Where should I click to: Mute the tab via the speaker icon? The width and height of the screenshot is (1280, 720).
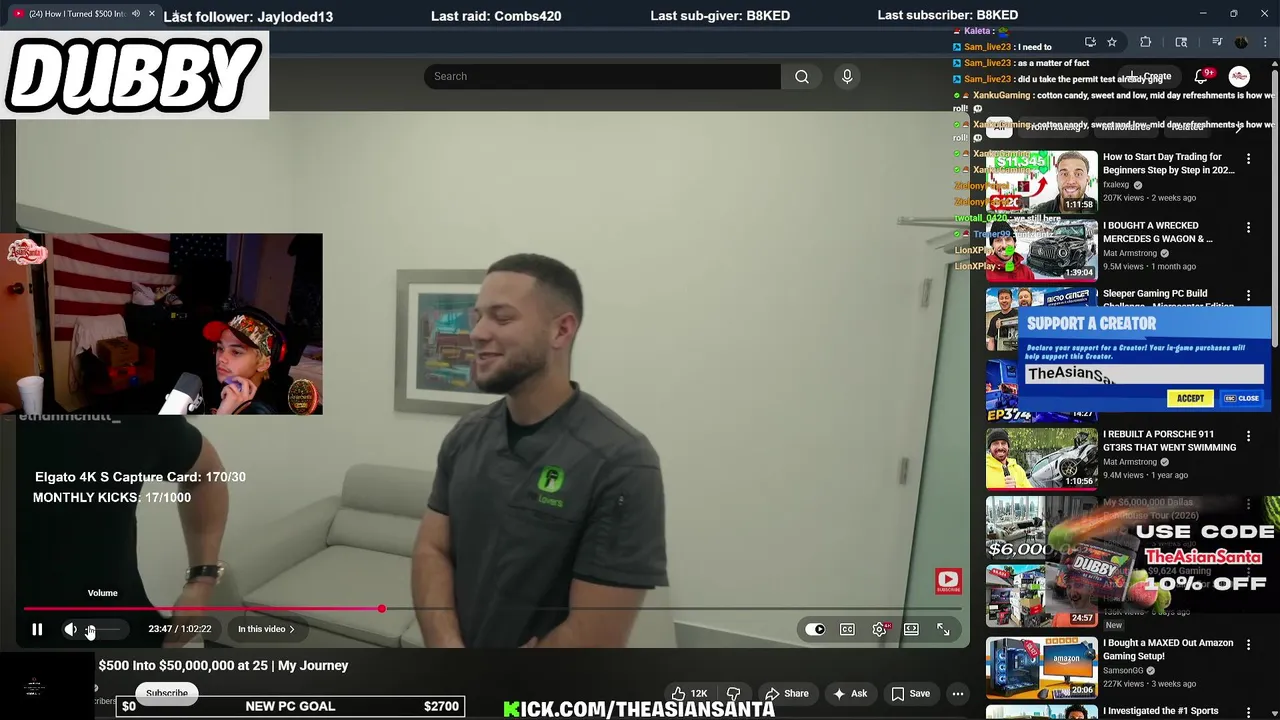pos(136,14)
